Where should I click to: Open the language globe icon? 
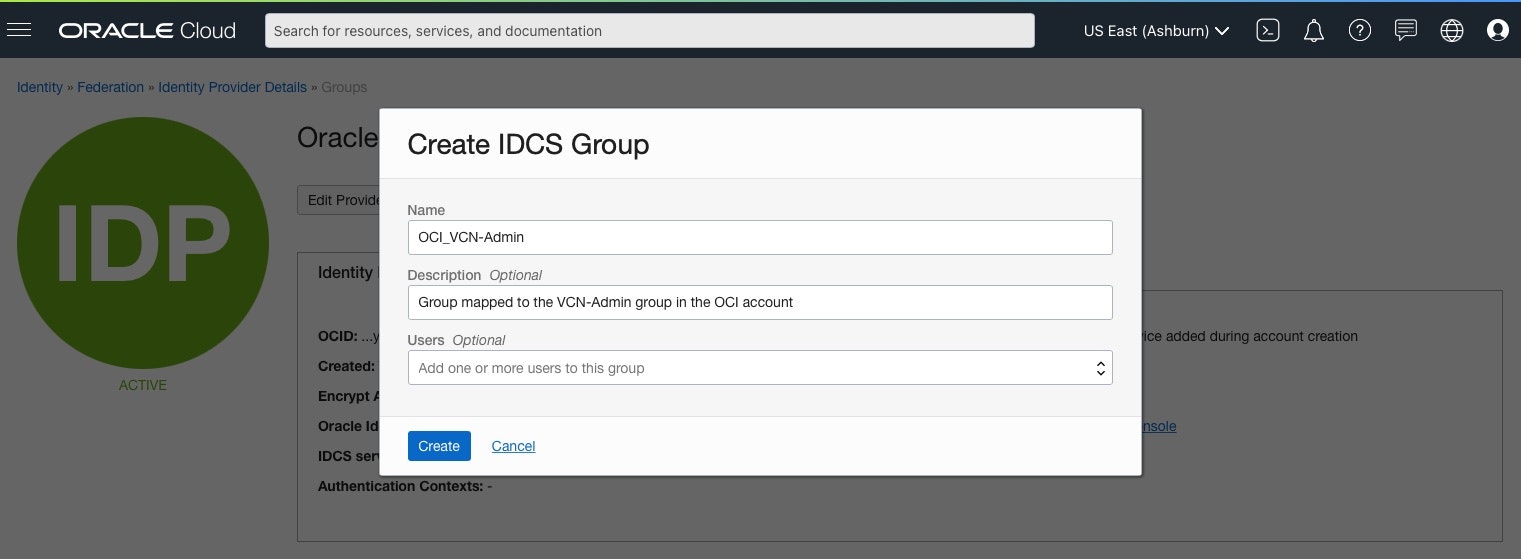click(x=1452, y=30)
